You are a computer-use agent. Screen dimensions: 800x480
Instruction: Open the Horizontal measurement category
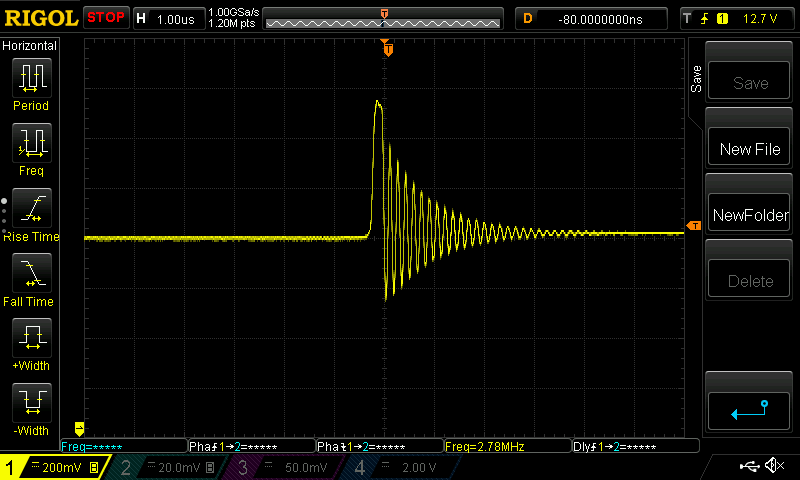pos(30,46)
